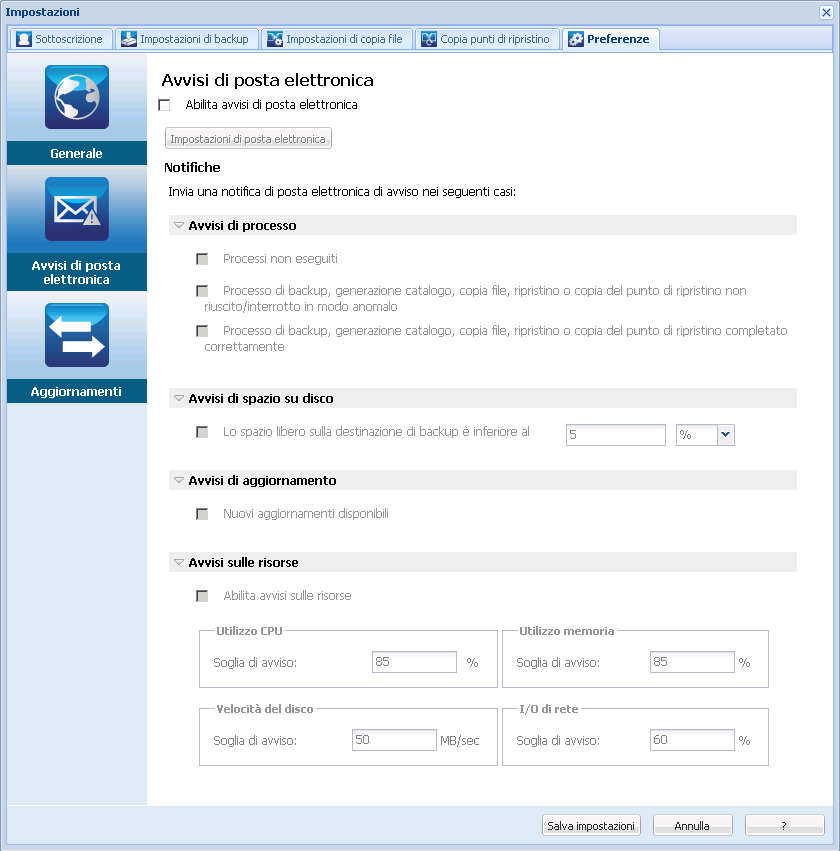Check Processi non eseguiti
The width and height of the screenshot is (840, 851).
click(202, 259)
